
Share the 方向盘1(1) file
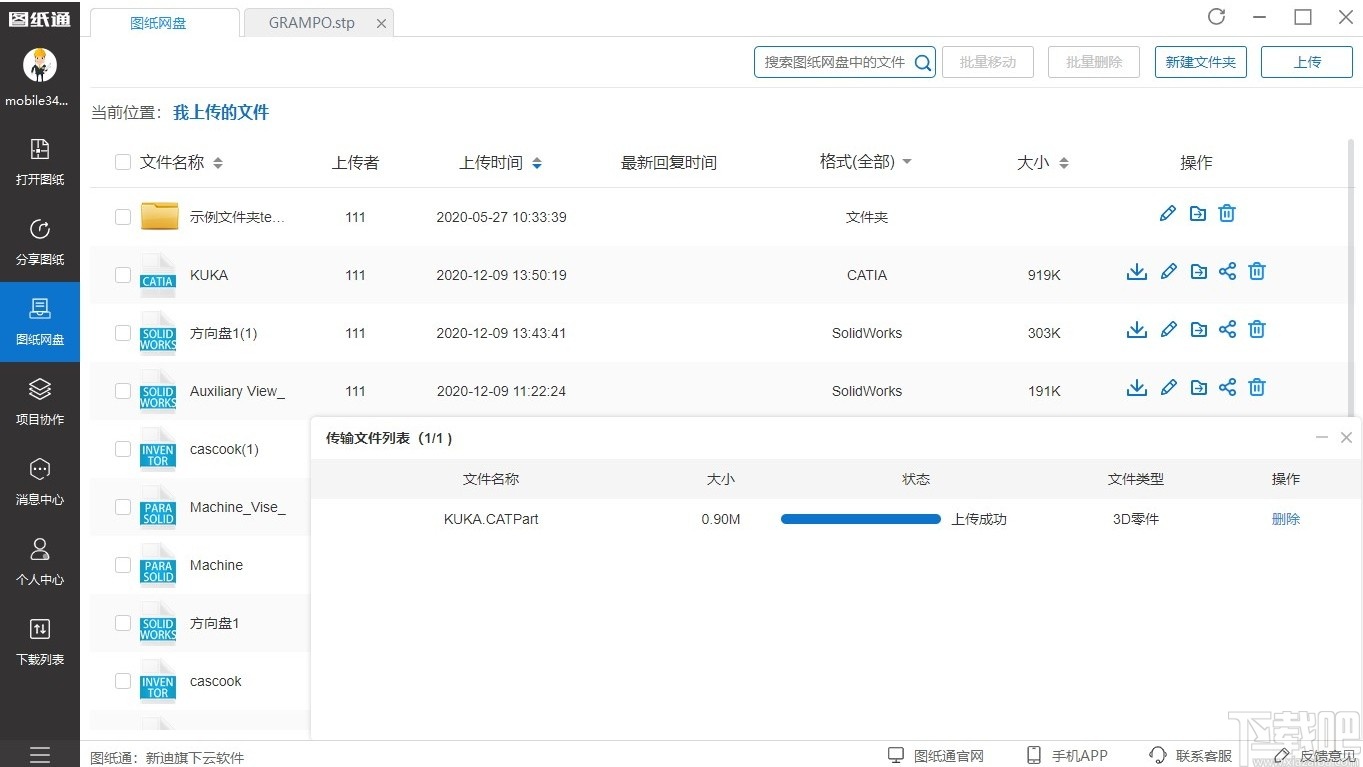tap(1227, 329)
